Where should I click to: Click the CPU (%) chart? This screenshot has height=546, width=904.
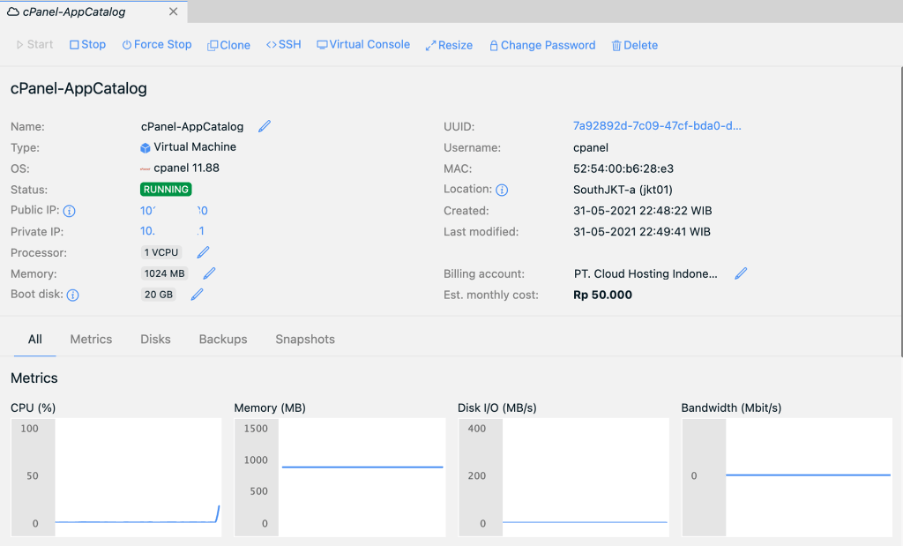click(x=116, y=477)
